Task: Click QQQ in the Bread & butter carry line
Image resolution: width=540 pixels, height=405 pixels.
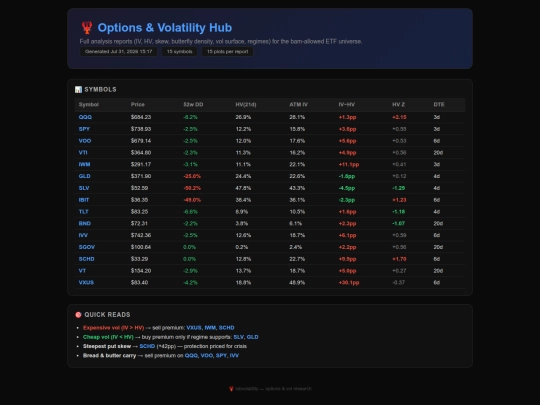Action: tap(191, 356)
